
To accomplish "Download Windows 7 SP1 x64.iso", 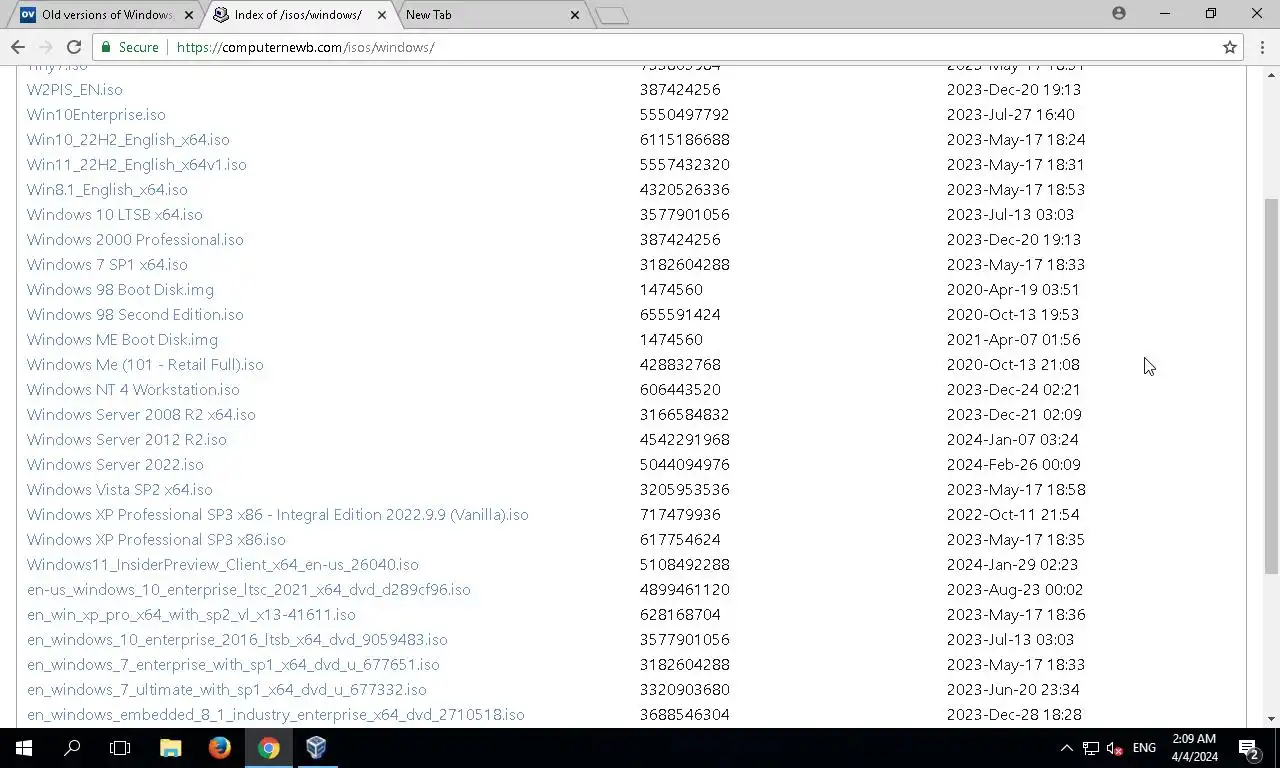I will 107,264.
